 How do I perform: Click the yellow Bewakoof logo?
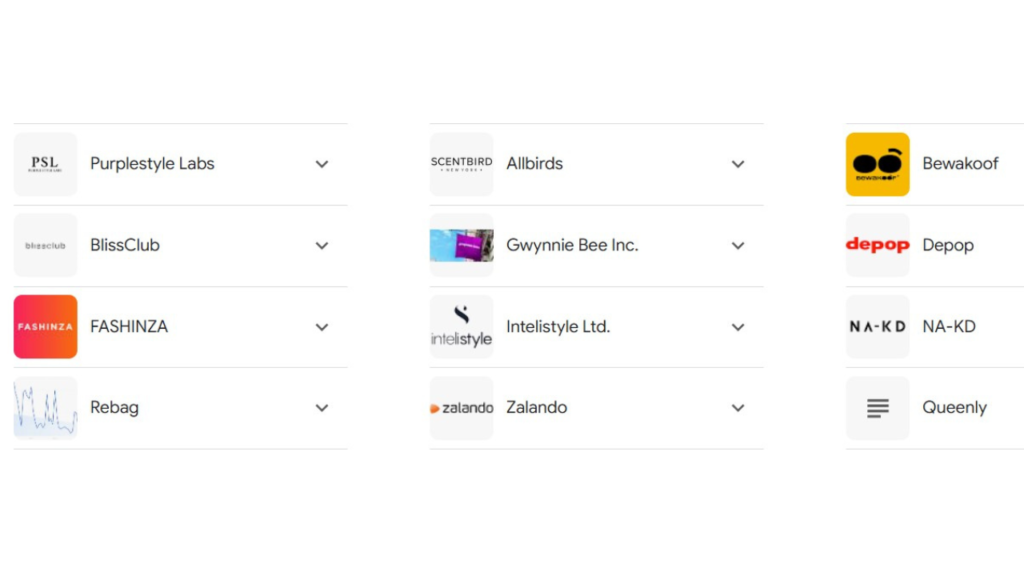[877, 164]
